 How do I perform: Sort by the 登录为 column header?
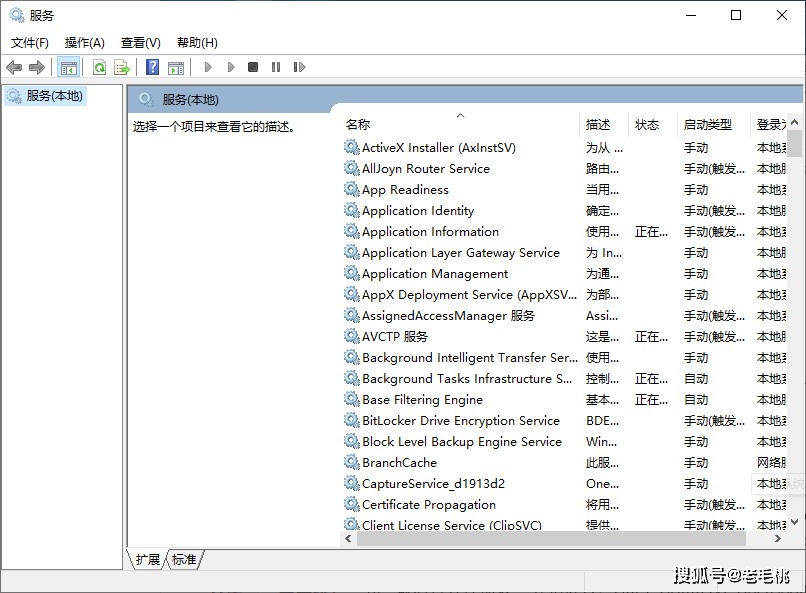[x=769, y=124]
